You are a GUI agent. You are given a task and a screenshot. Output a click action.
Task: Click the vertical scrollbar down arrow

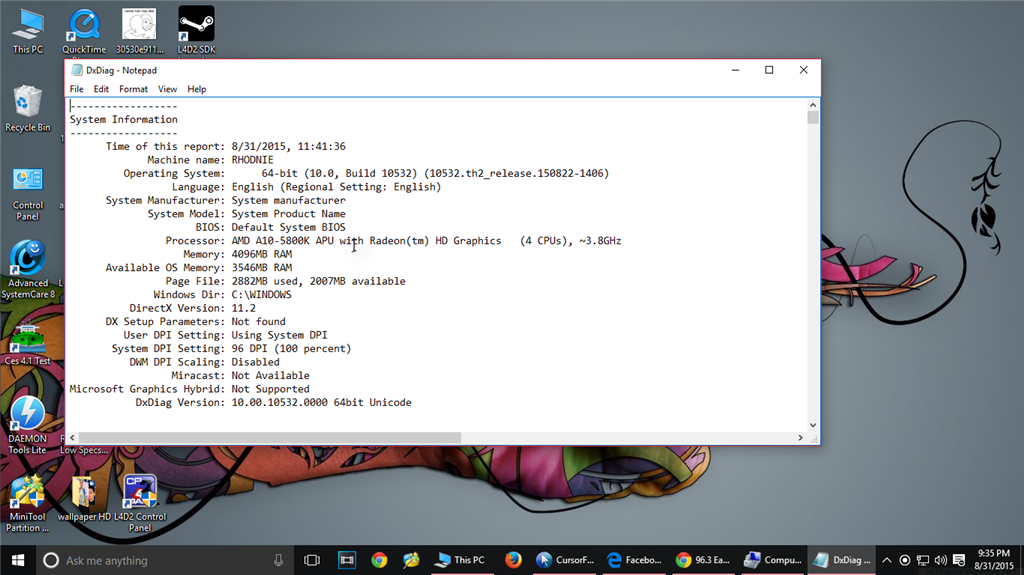tap(813, 425)
